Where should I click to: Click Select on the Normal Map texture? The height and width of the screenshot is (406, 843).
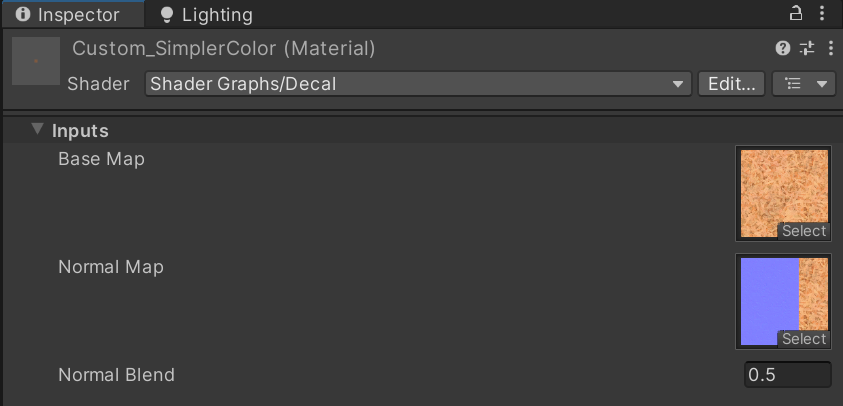click(804, 339)
